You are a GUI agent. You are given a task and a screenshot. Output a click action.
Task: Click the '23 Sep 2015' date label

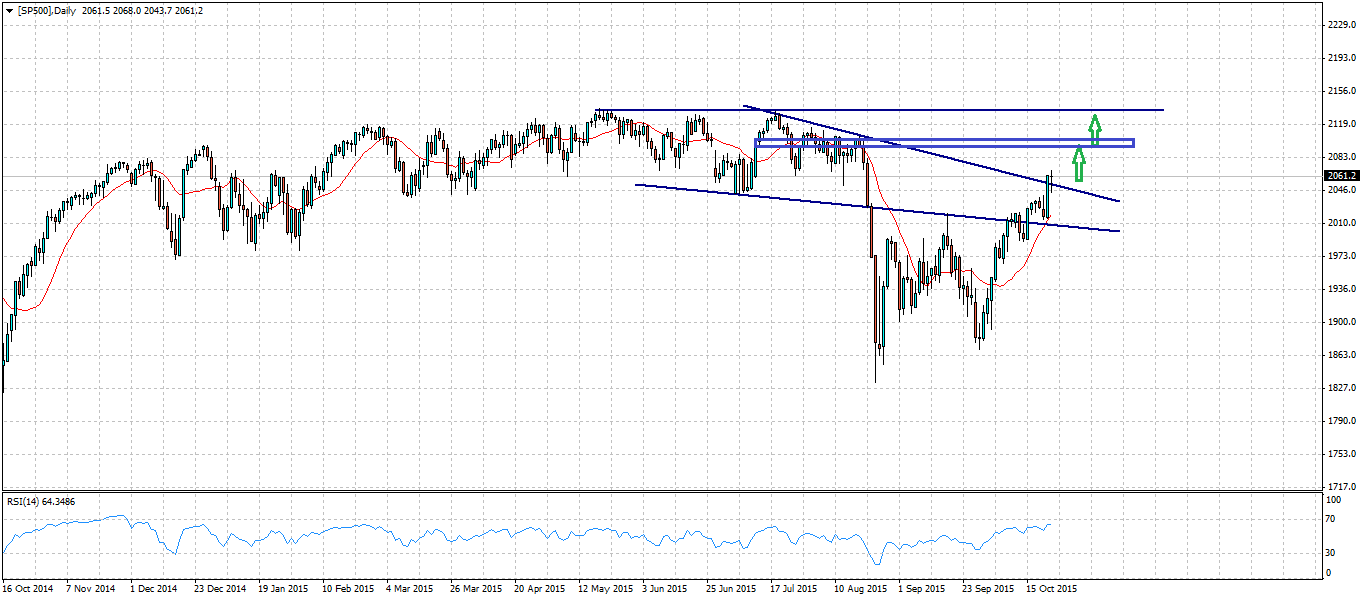pyautogui.click(x=987, y=588)
